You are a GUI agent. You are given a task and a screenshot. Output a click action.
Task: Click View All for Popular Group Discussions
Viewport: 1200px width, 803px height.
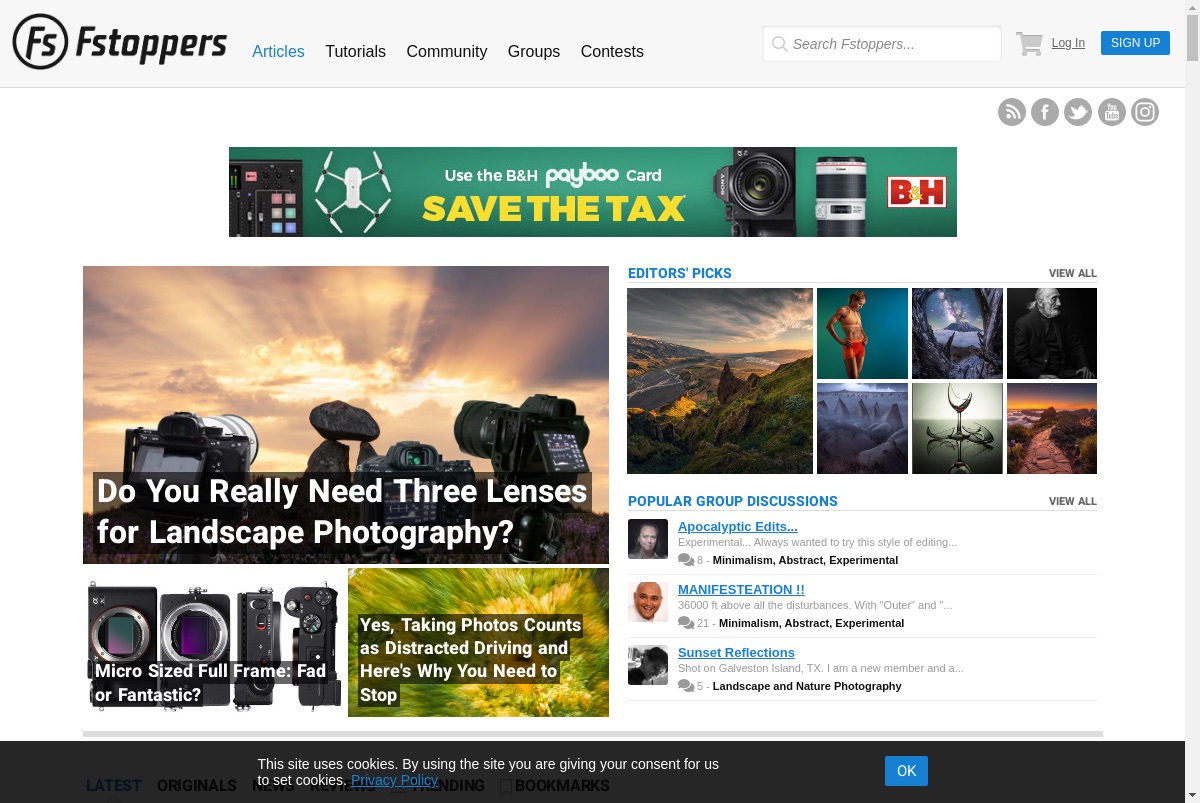coord(1073,501)
